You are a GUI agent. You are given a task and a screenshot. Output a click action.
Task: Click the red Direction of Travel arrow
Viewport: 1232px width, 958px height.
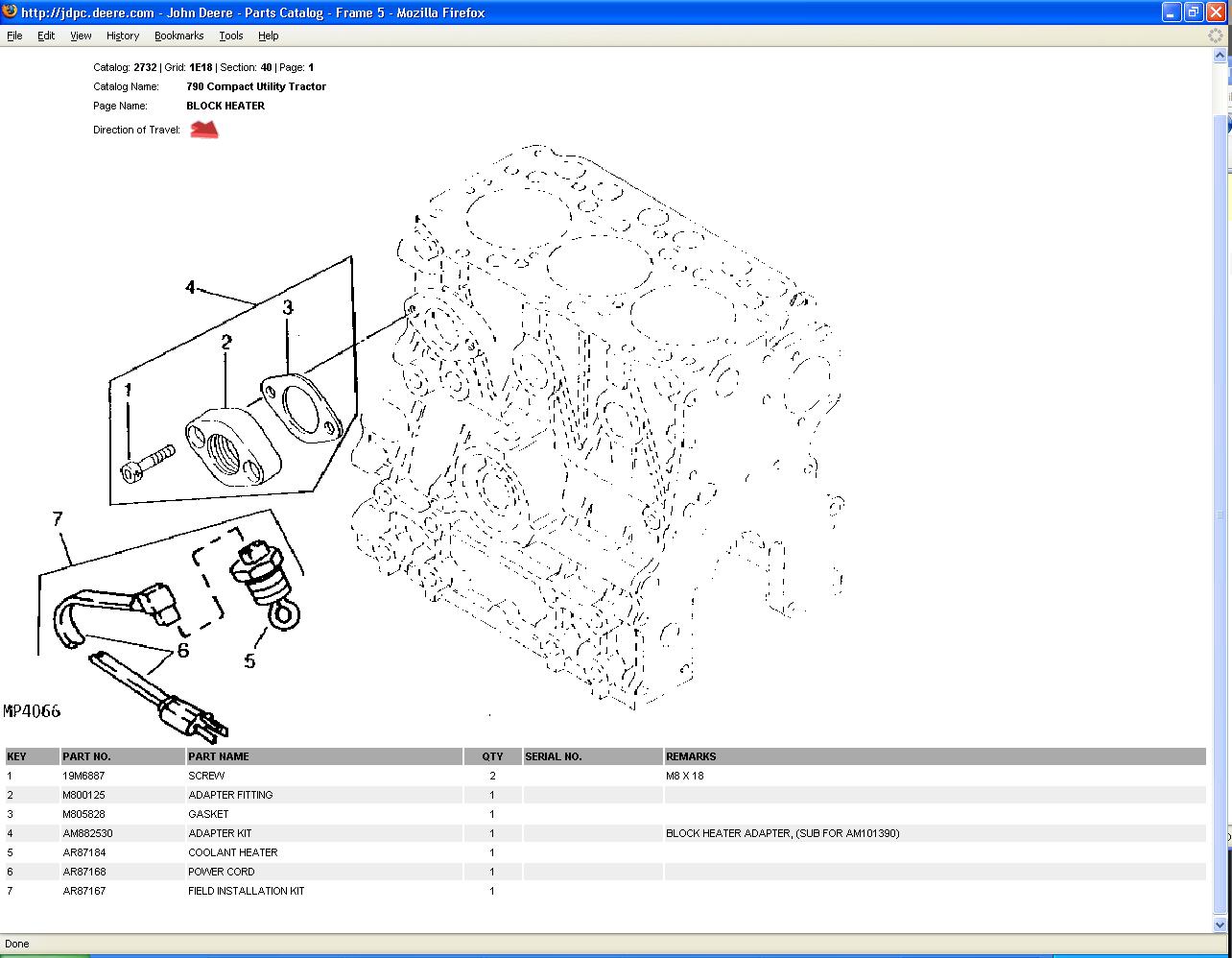(204, 130)
